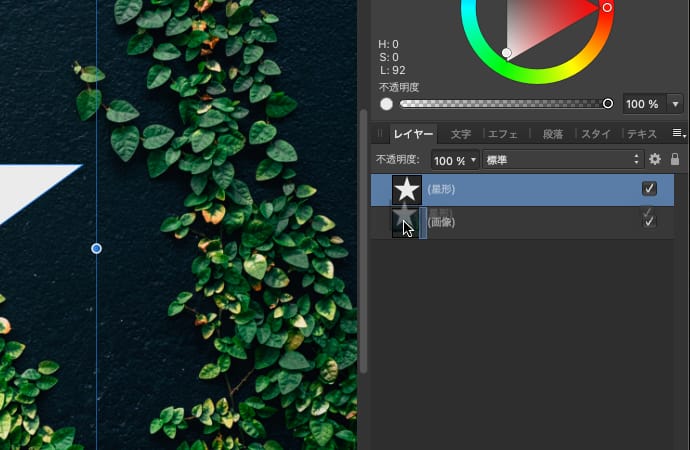The image size is (690, 450).
Task: Switch to the 文字 tab
Action: point(460,134)
